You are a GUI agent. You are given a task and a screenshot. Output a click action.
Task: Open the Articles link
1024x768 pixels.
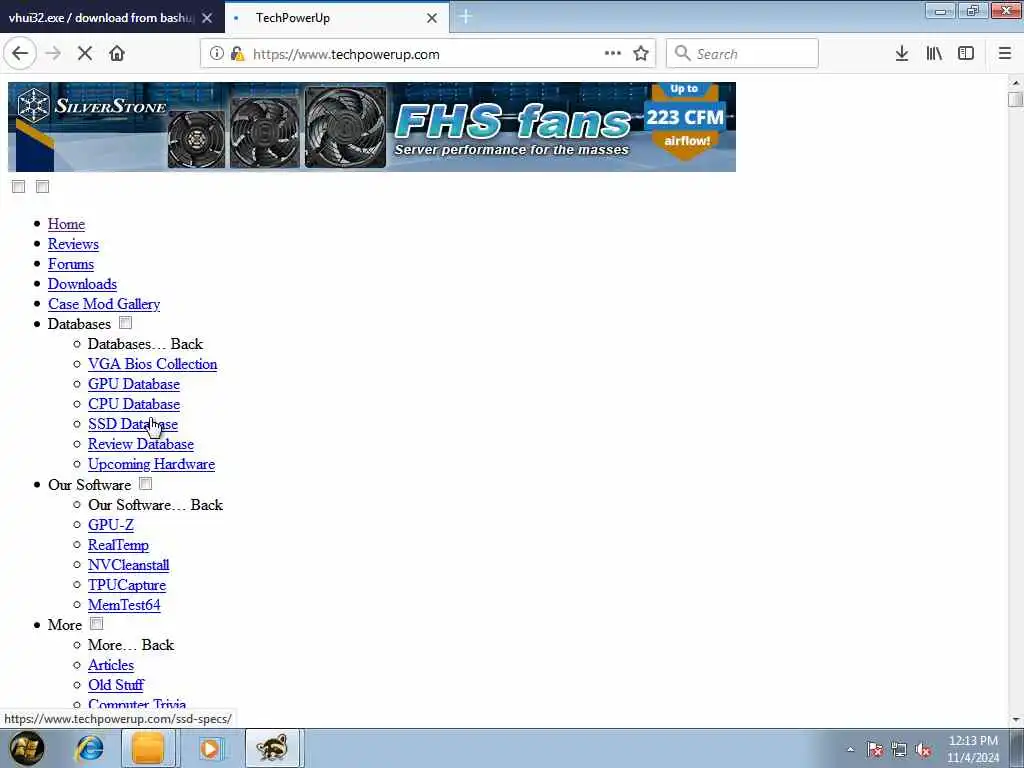pos(111,665)
